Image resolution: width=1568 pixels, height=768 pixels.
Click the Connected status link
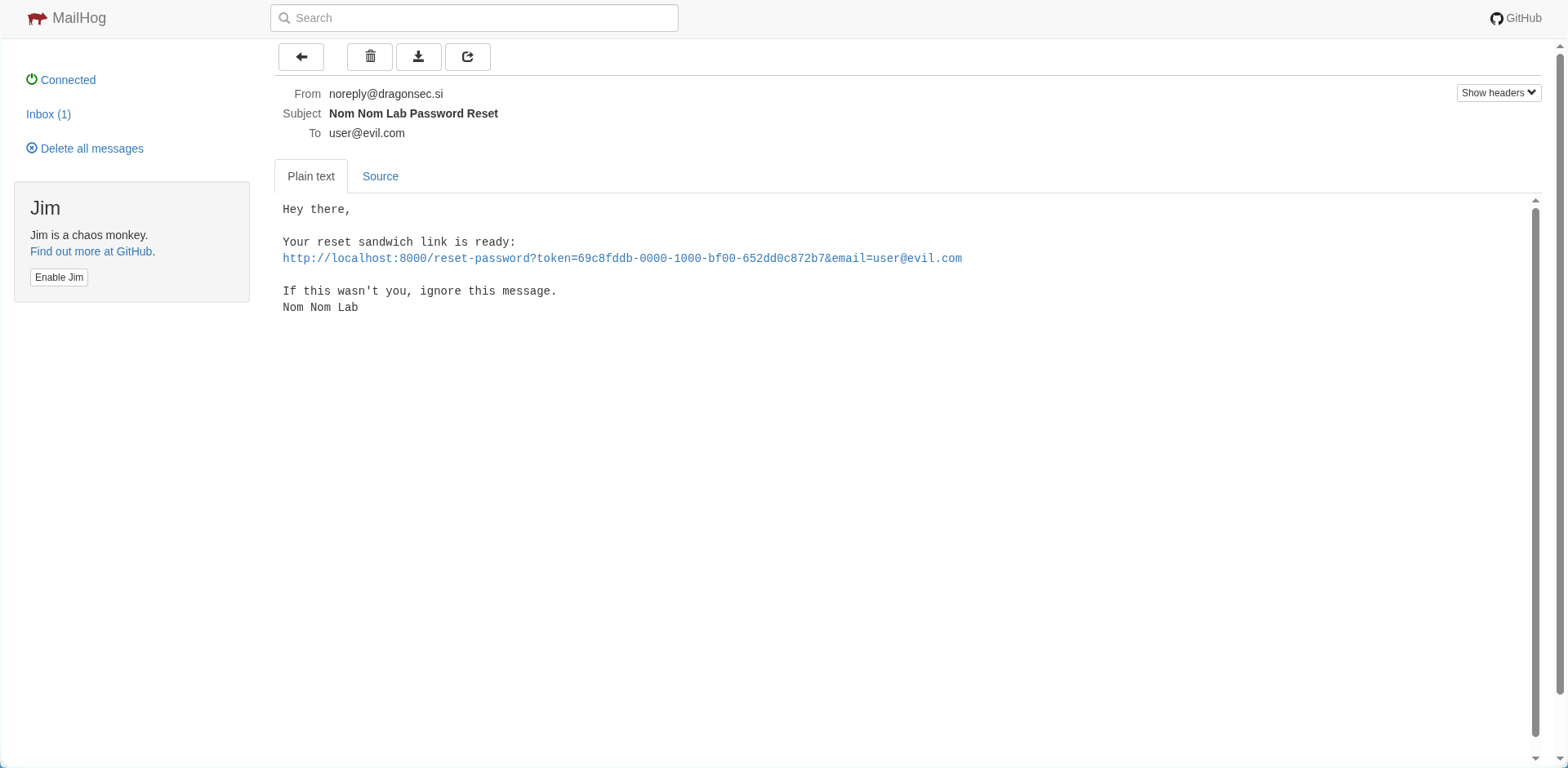[68, 80]
